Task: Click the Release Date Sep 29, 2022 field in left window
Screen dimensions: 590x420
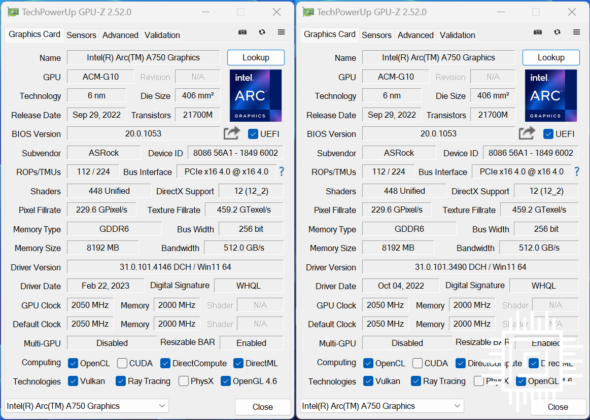Action: pyautogui.click(x=97, y=115)
